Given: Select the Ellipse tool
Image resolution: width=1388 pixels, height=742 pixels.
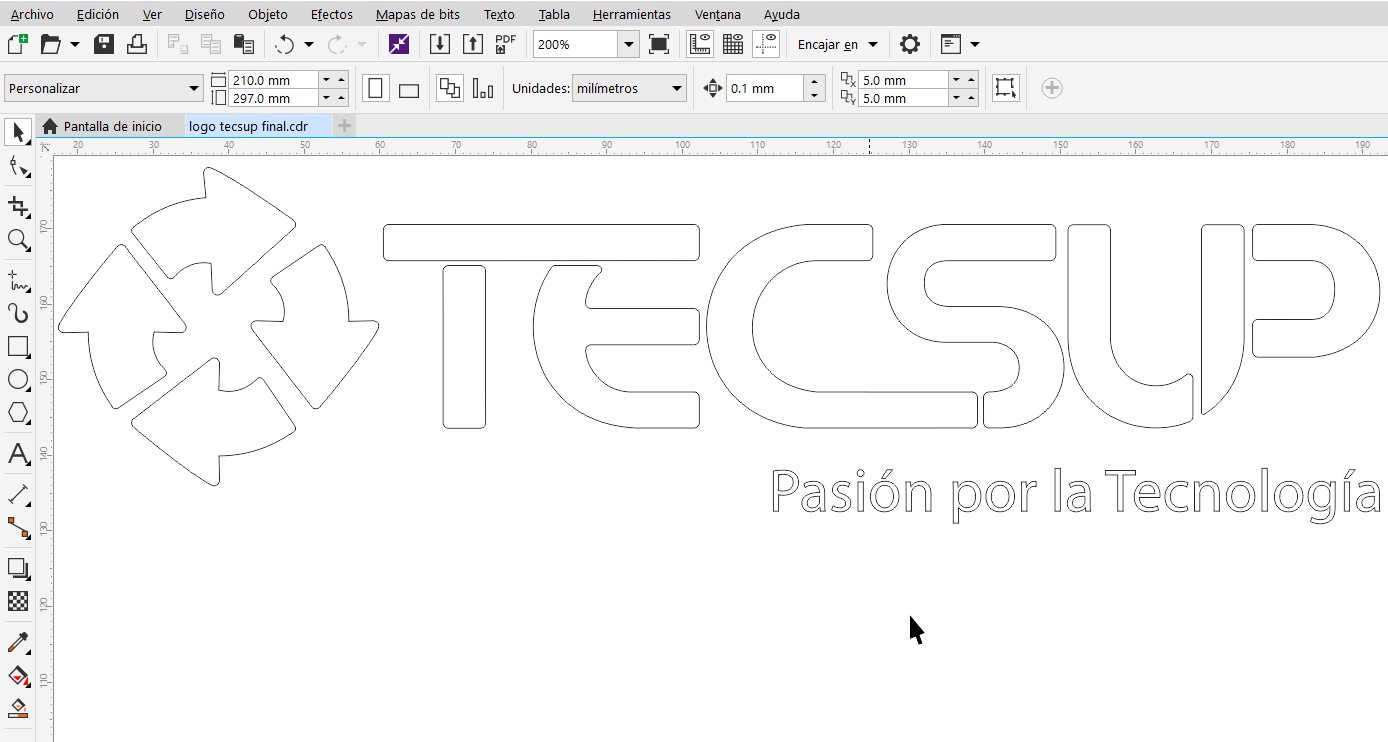Looking at the screenshot, I should click(x=18, y=380).
